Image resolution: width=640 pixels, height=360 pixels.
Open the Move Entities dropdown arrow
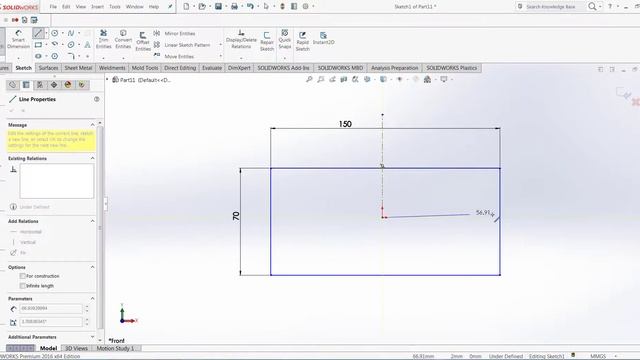coord(221,56)
